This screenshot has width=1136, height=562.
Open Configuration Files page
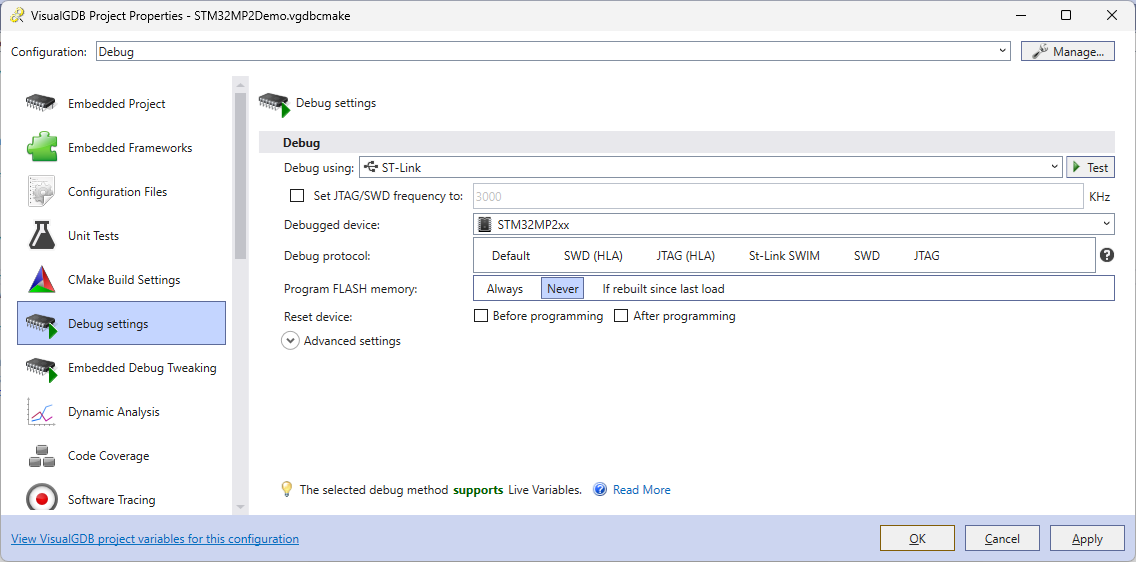click(122, 192)
